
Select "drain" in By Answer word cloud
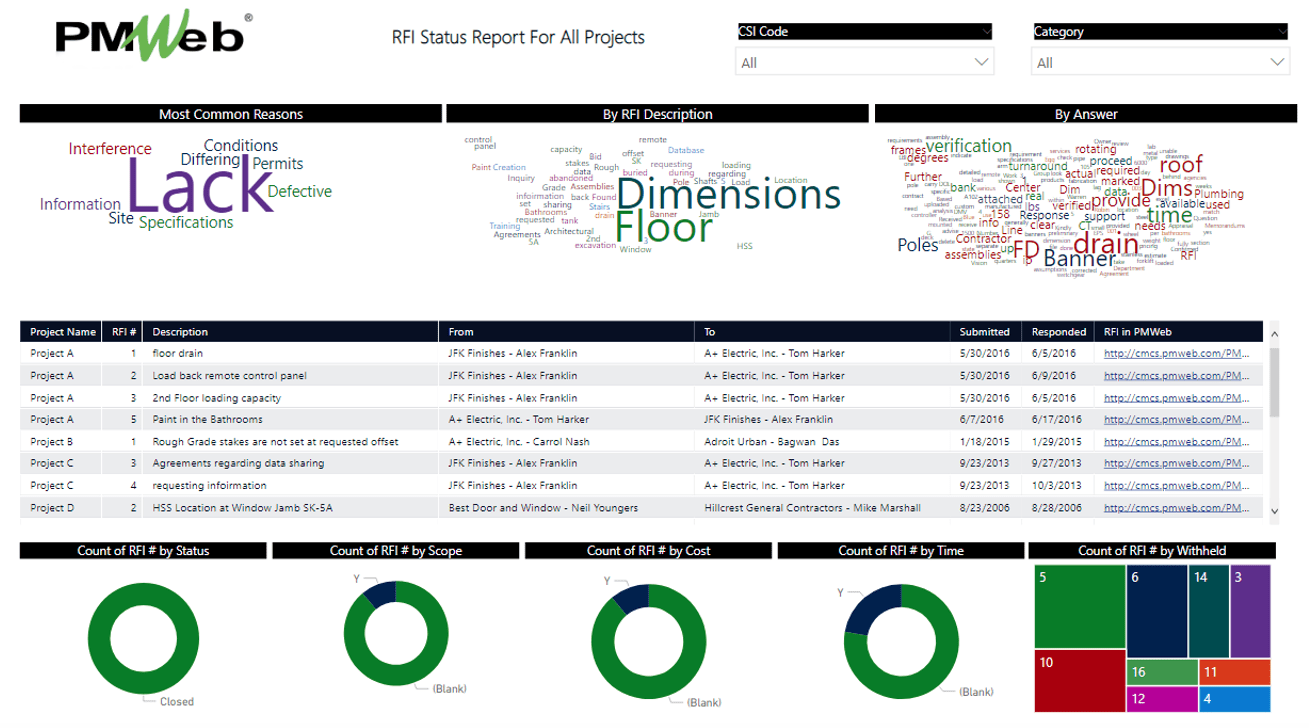pyautogui.click(x=1107, y=243)
